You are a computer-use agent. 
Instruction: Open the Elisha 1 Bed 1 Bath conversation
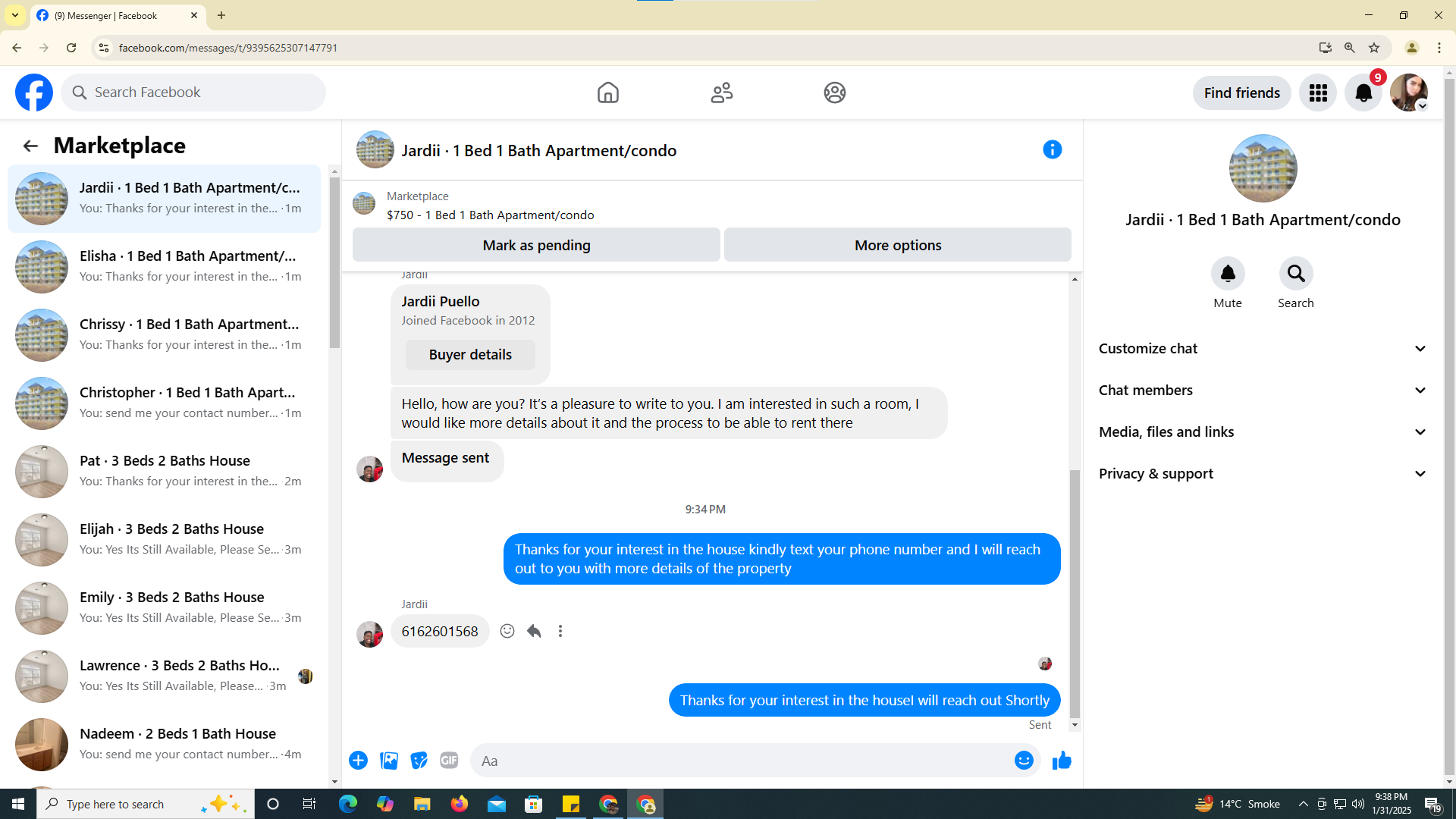tap(164, 267)
